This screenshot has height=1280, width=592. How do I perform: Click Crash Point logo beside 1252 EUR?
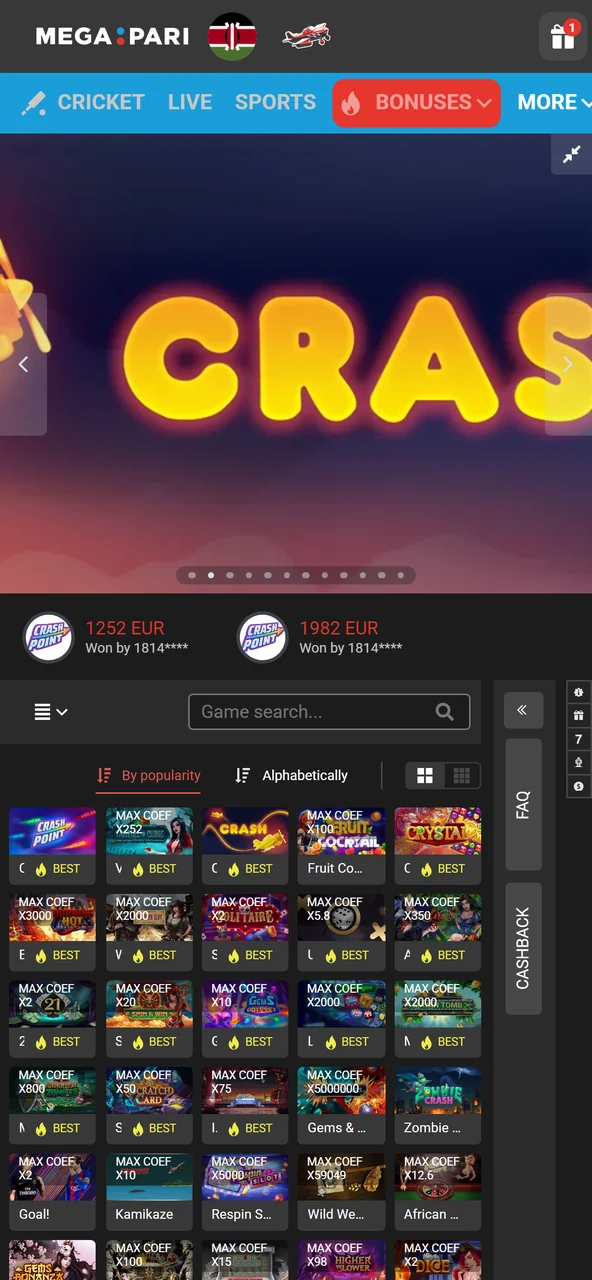[x=48, y=637]
